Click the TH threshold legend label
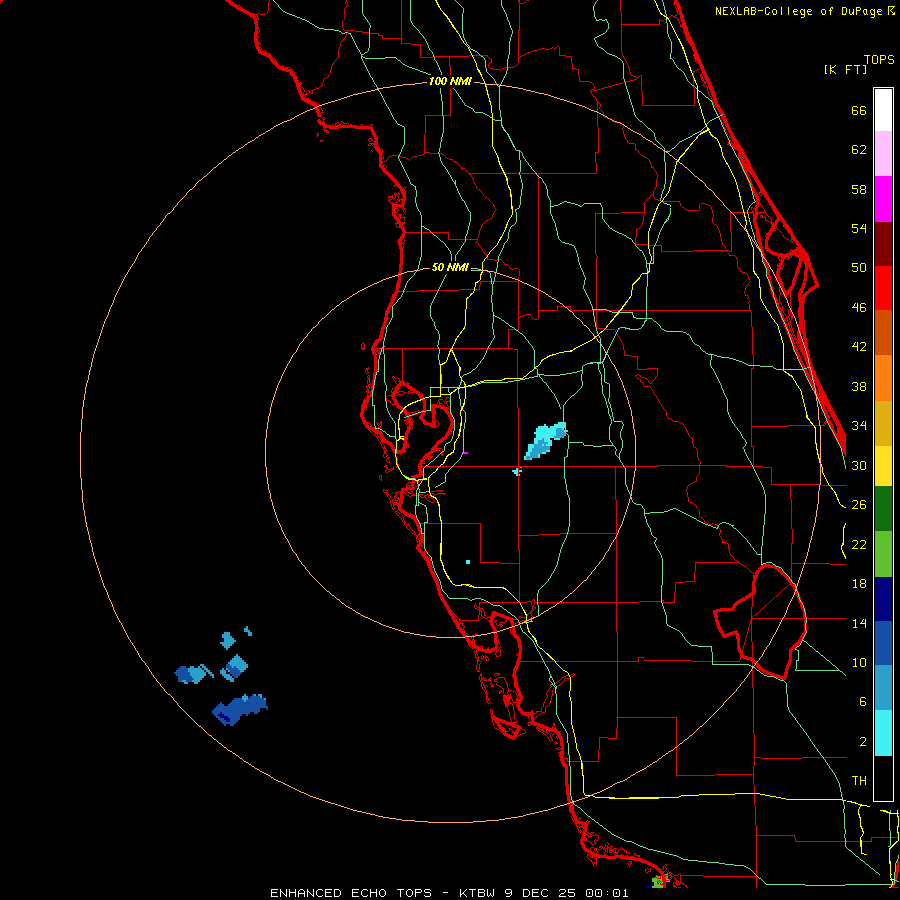Image resolution: width=900 pixels, height=900 pixels. (x=859, y=781)
